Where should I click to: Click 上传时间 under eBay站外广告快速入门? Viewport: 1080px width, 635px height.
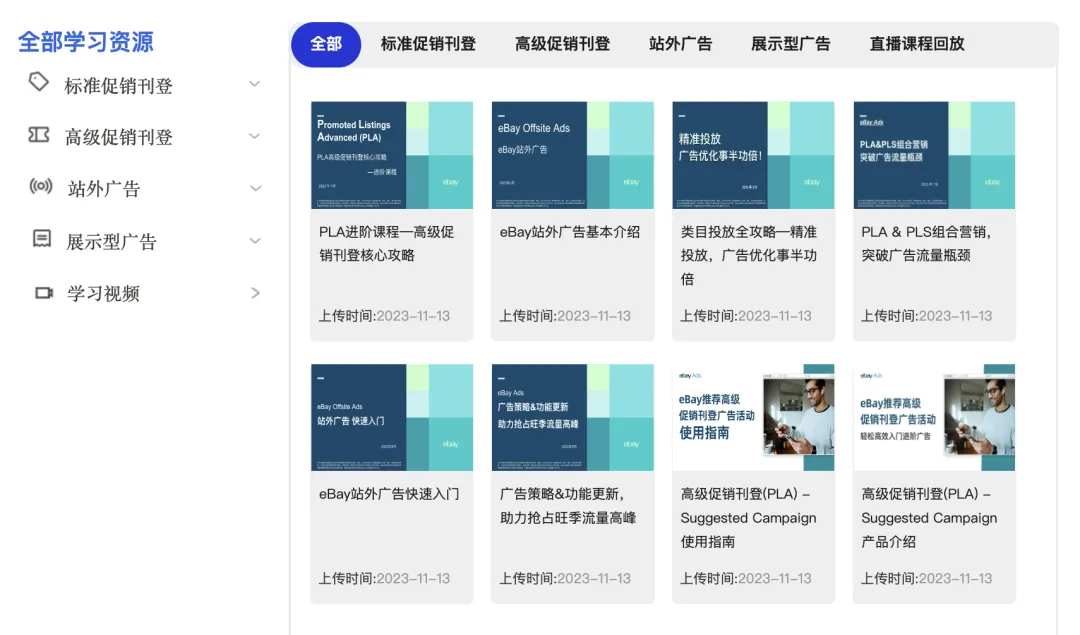tap(384, 579)
